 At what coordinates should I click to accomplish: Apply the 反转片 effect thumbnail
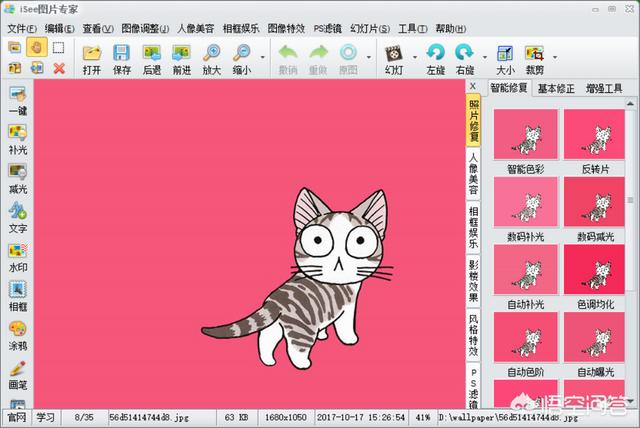click(594, 134)
